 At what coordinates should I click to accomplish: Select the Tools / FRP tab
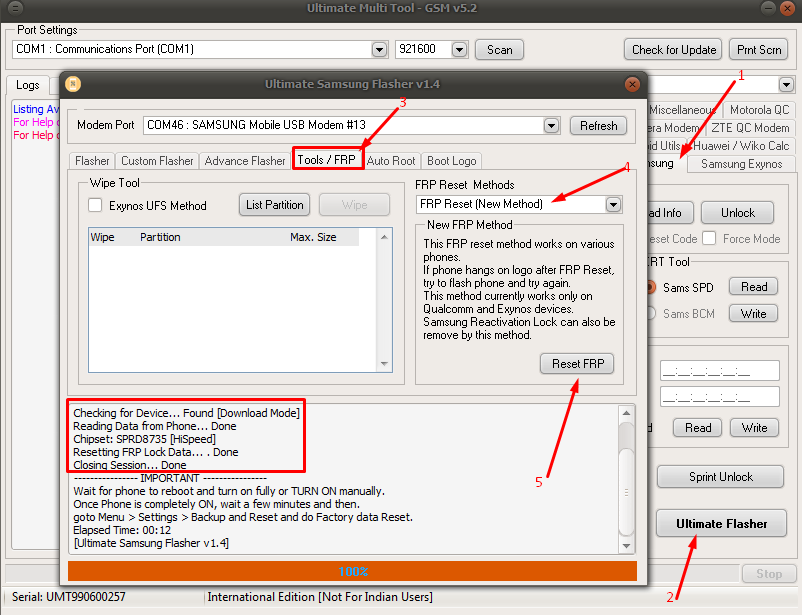pos(327,160)
